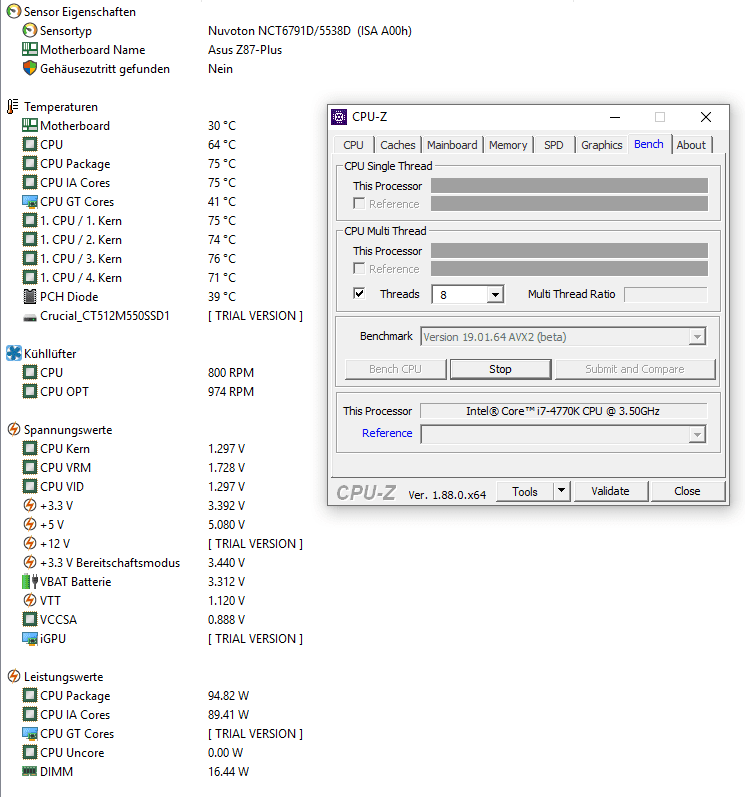Click the Temperaturen thermometer icon
The height and width of the screenshot is (797, 745).
(13, 107)
